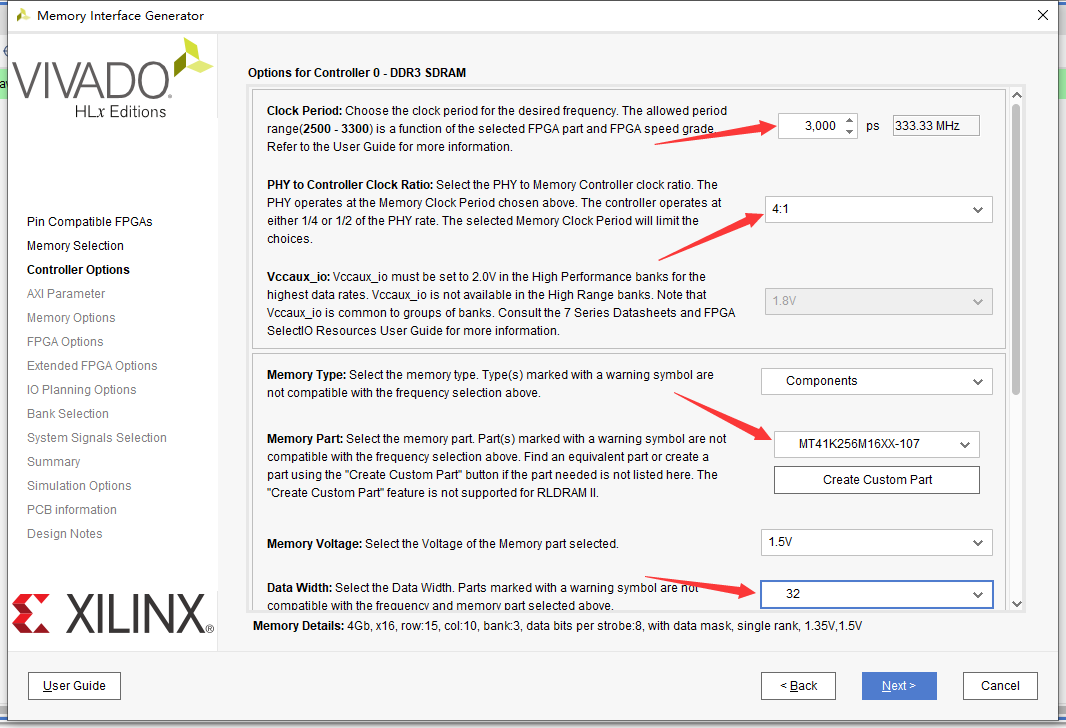Screen dimensions: 1066x728
Task: Click the 'Vccaux_io:' label
Action: 298,277
